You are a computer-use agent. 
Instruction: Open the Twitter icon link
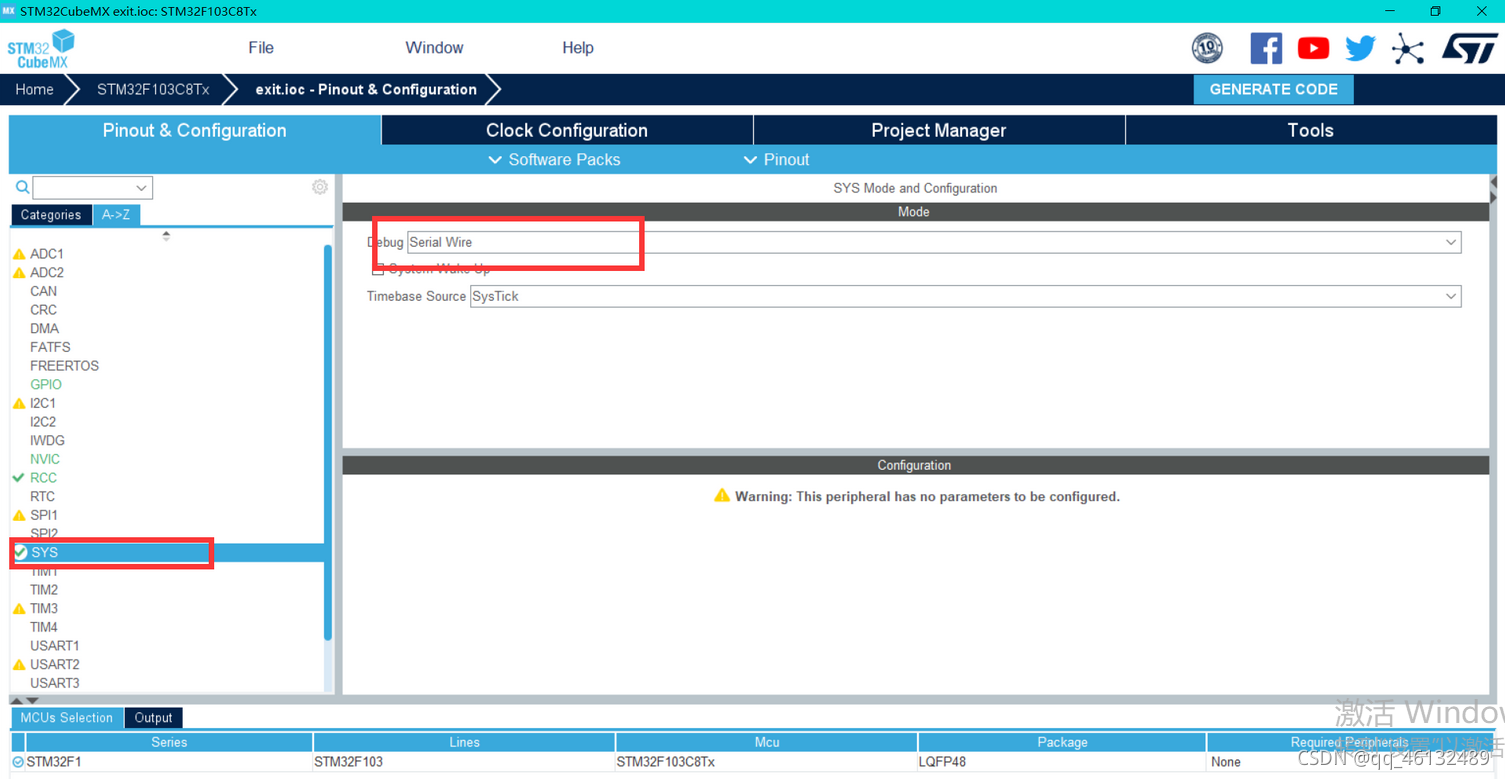1360,48
